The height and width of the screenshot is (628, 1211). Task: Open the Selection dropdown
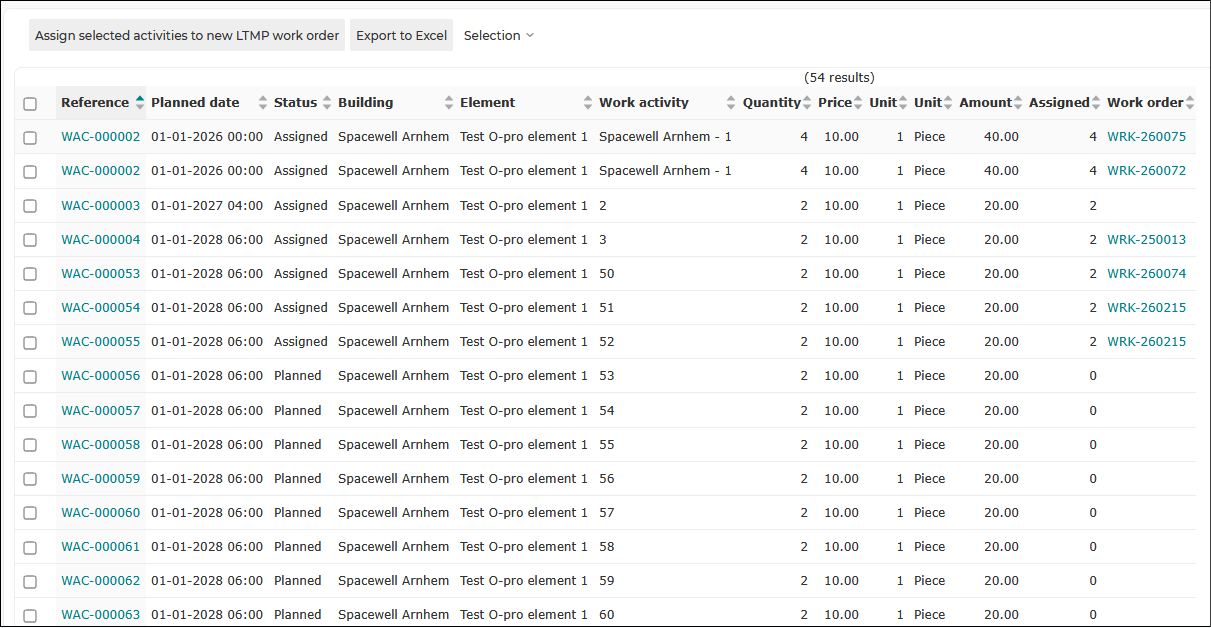click(499, 35)
